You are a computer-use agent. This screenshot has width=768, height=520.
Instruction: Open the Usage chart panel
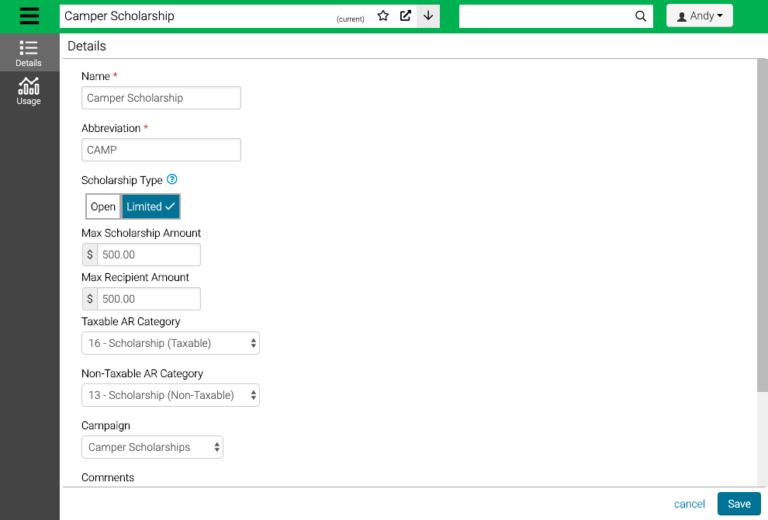tap(29, 91)
